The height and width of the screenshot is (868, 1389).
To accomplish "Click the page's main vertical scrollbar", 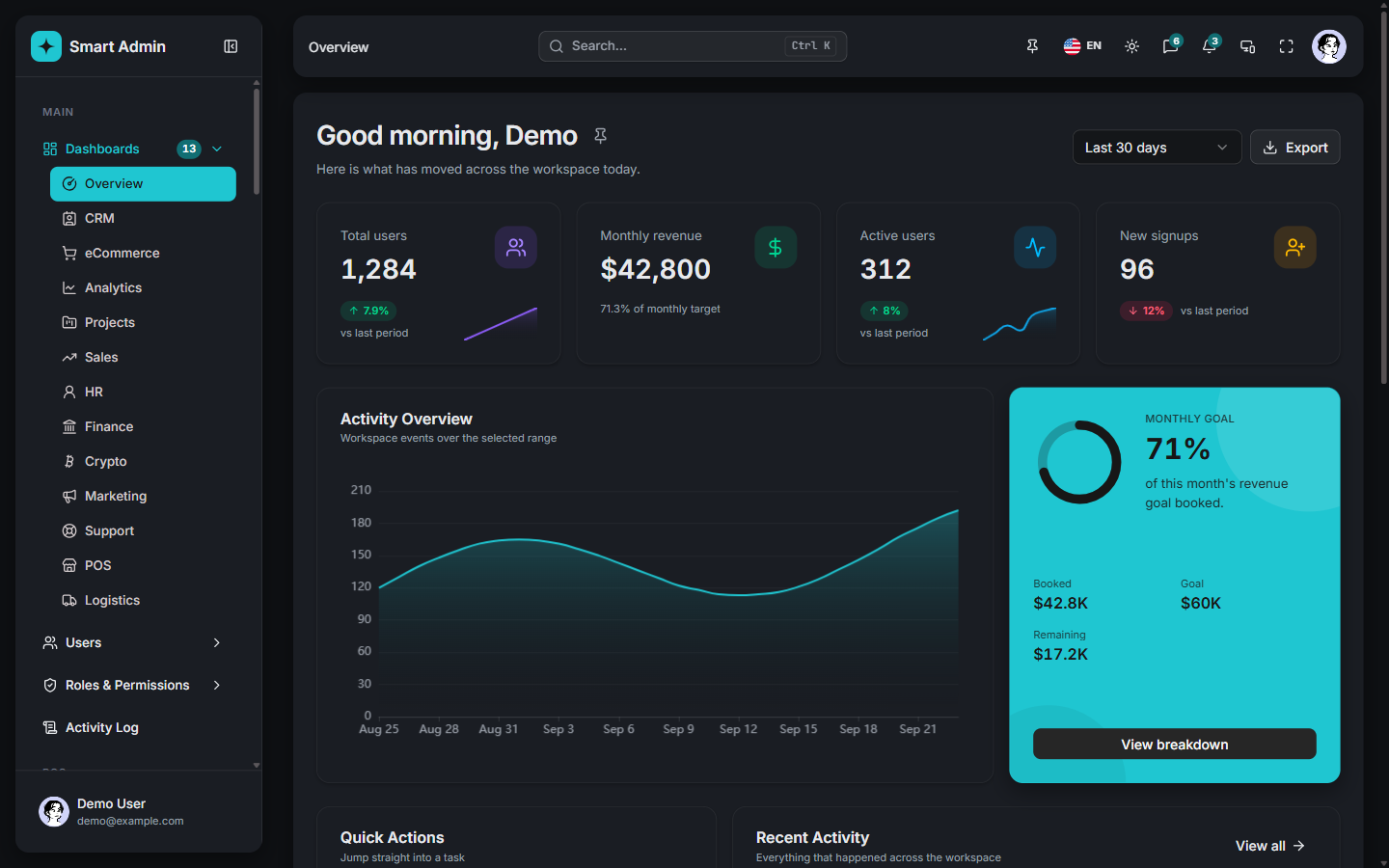I will (x=1384, y=198).
